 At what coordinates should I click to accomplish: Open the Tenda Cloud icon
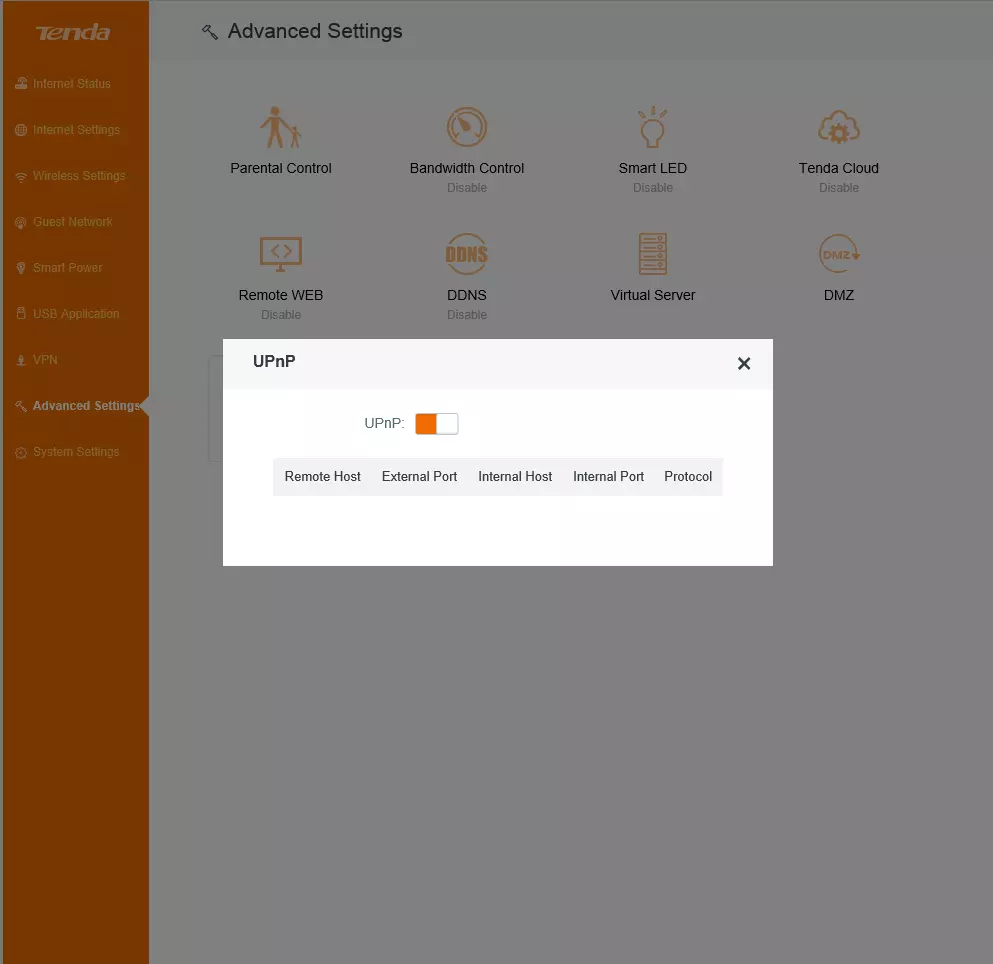(x=838, y=128)
